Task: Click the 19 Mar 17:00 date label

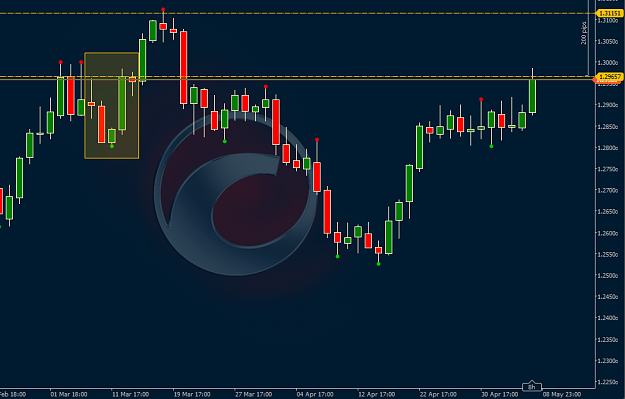Action: pos(192,395)
